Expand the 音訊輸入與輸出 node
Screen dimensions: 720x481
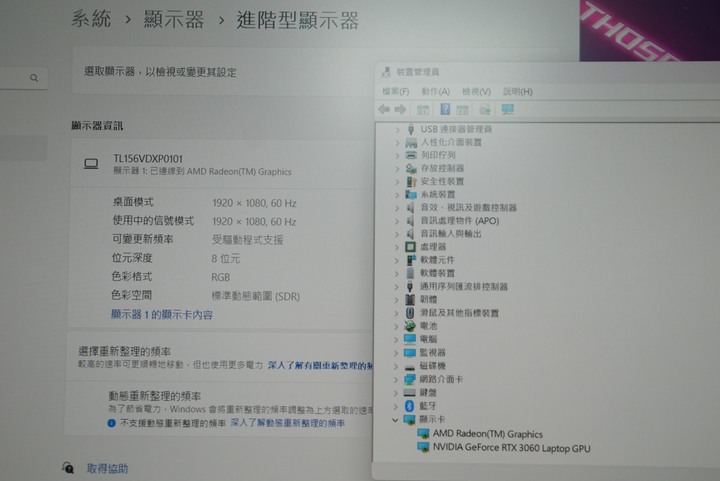397,234
